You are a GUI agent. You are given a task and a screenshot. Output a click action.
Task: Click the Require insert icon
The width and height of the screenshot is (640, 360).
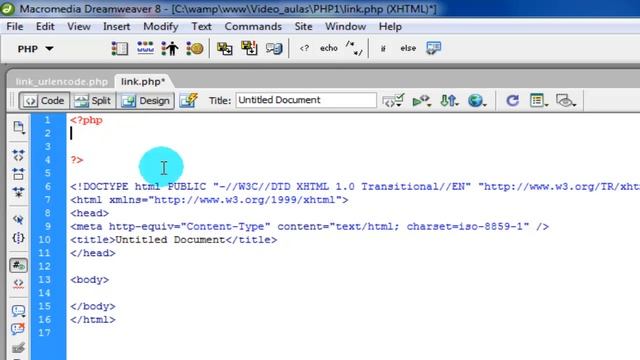coord(249,48)
